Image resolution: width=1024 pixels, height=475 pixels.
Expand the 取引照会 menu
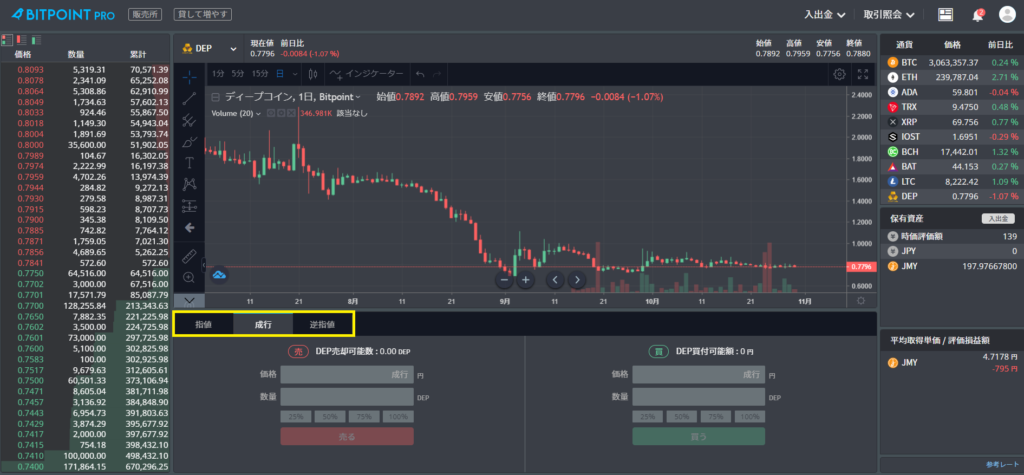(888, 14)
